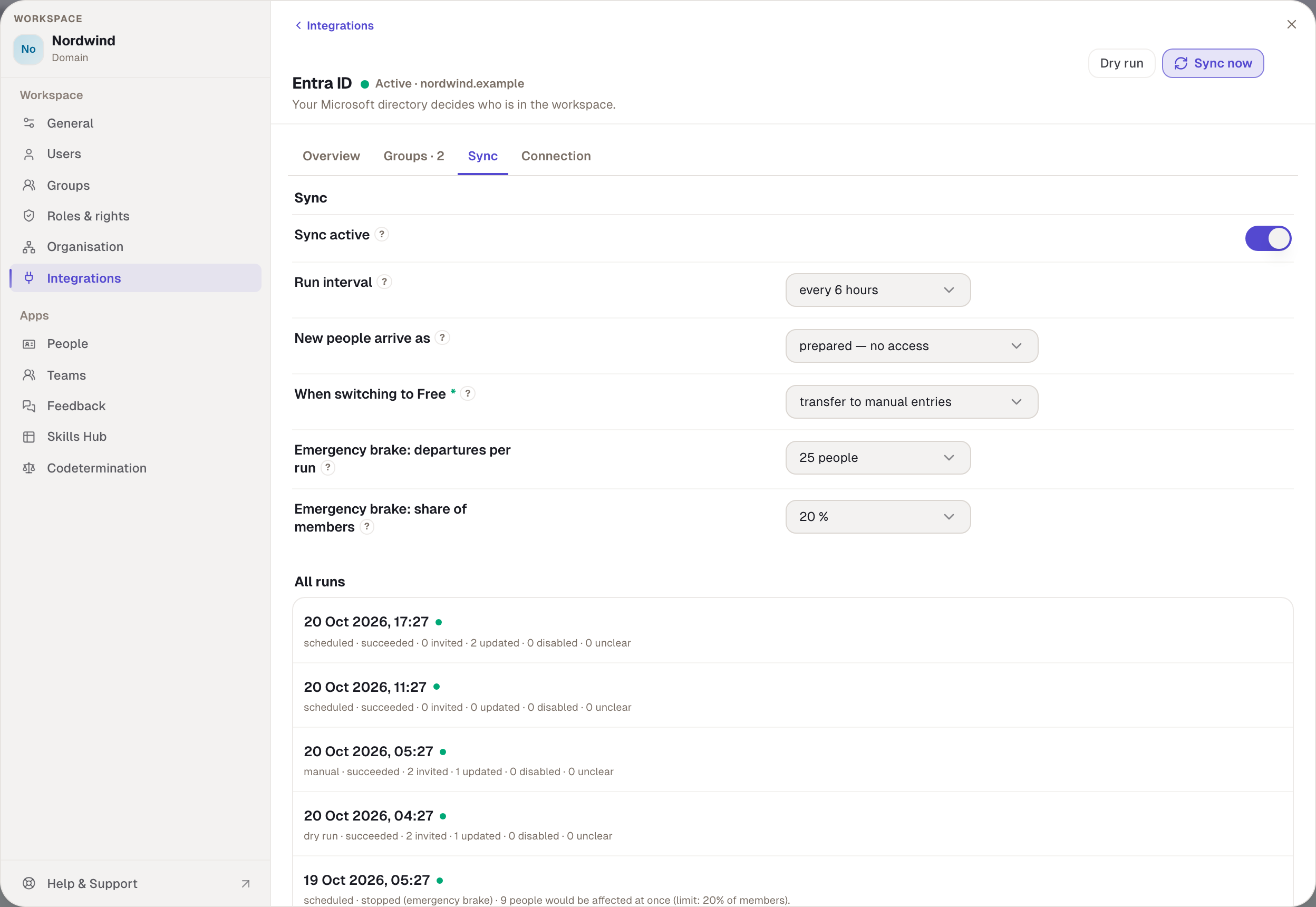The height and width of the screenshot is (907, 1316).
Task: Click the Skills Hub table icon
Action: [x=29, y=437]
